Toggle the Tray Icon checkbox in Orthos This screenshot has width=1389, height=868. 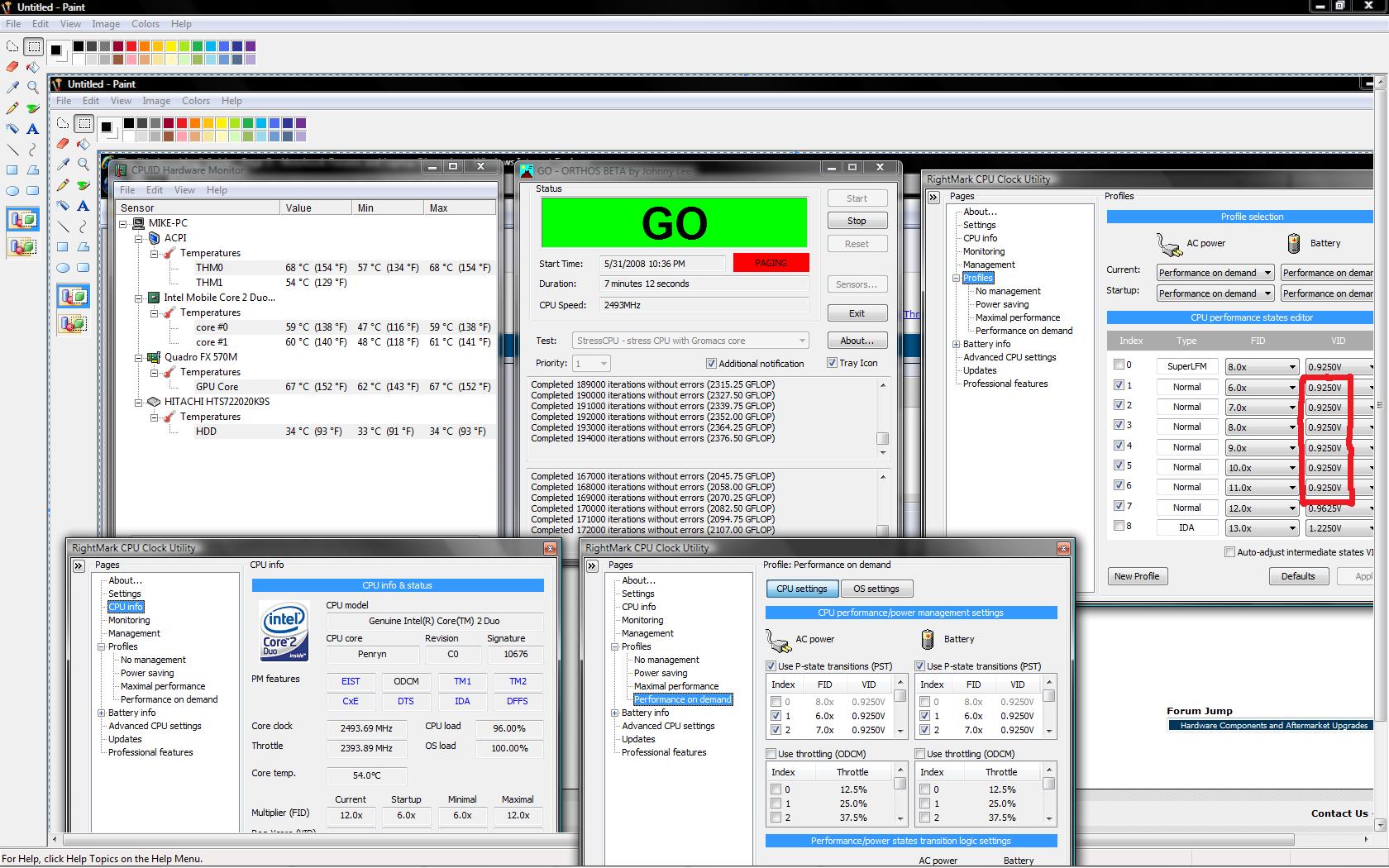pyautogui.click(x=832, y=363)
